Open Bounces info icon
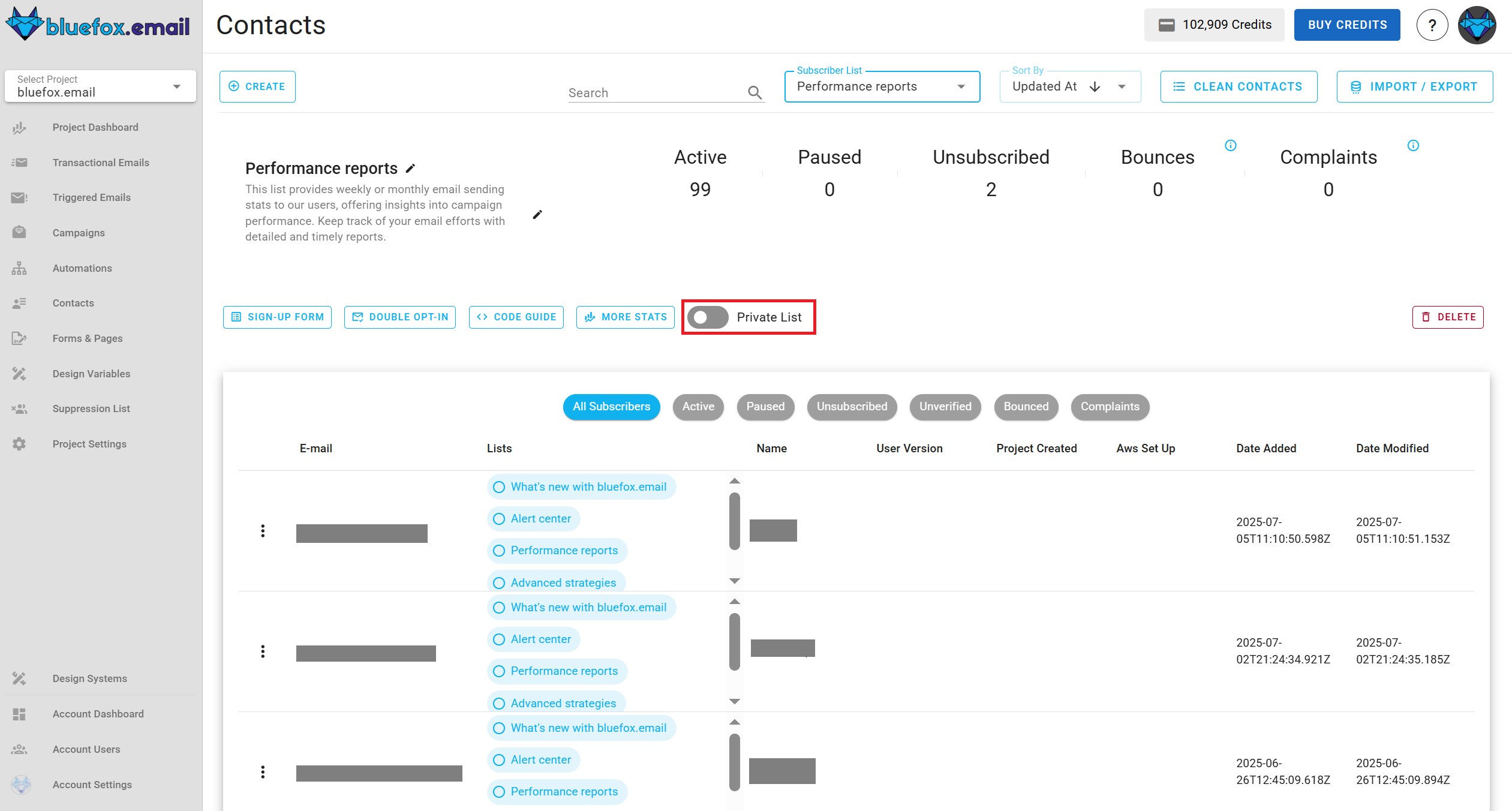 1231,145
